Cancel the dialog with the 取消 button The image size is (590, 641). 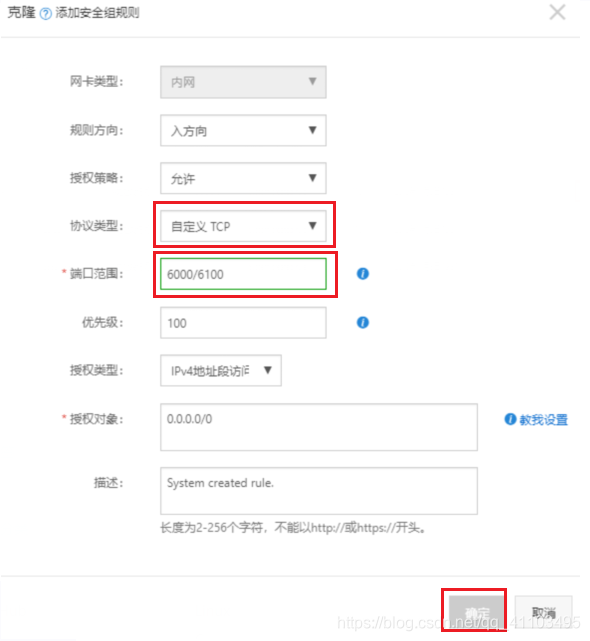[543, 612]
